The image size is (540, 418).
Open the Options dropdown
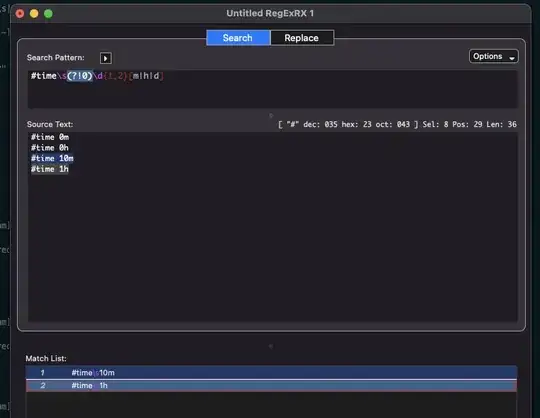494,56
